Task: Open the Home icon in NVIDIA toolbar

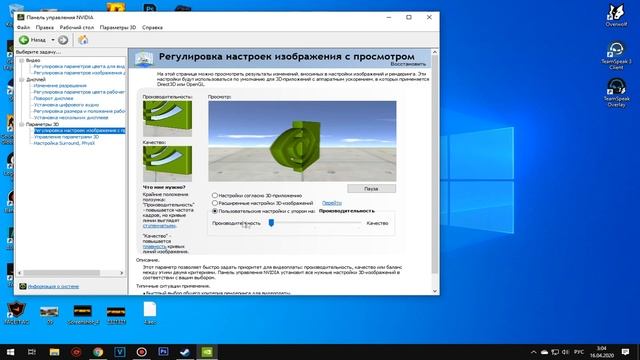Action: pyautogui.click(x=83, y=40)
